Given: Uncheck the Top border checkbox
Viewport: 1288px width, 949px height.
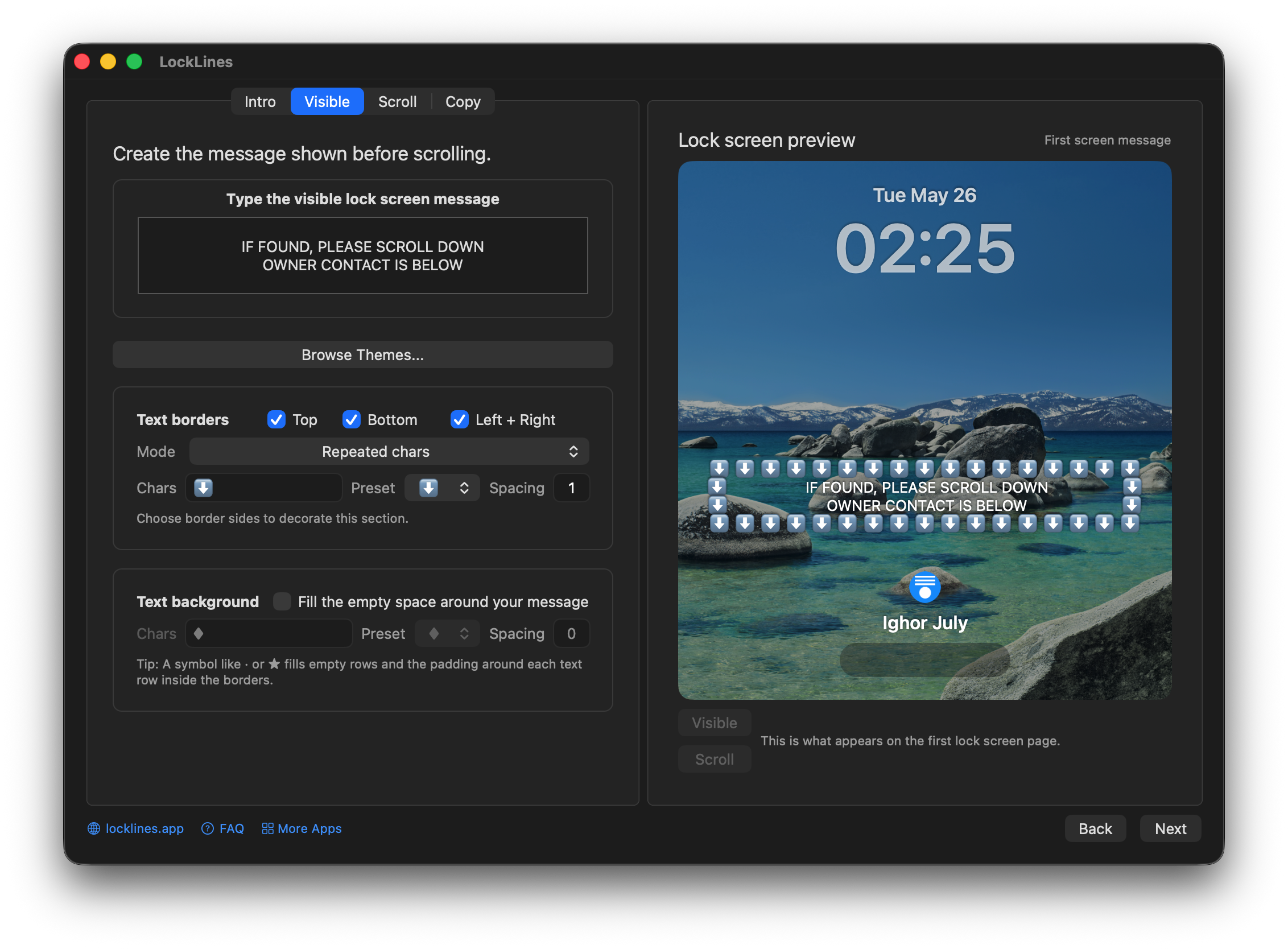Looking at the screenshot, I should (276, 420).
